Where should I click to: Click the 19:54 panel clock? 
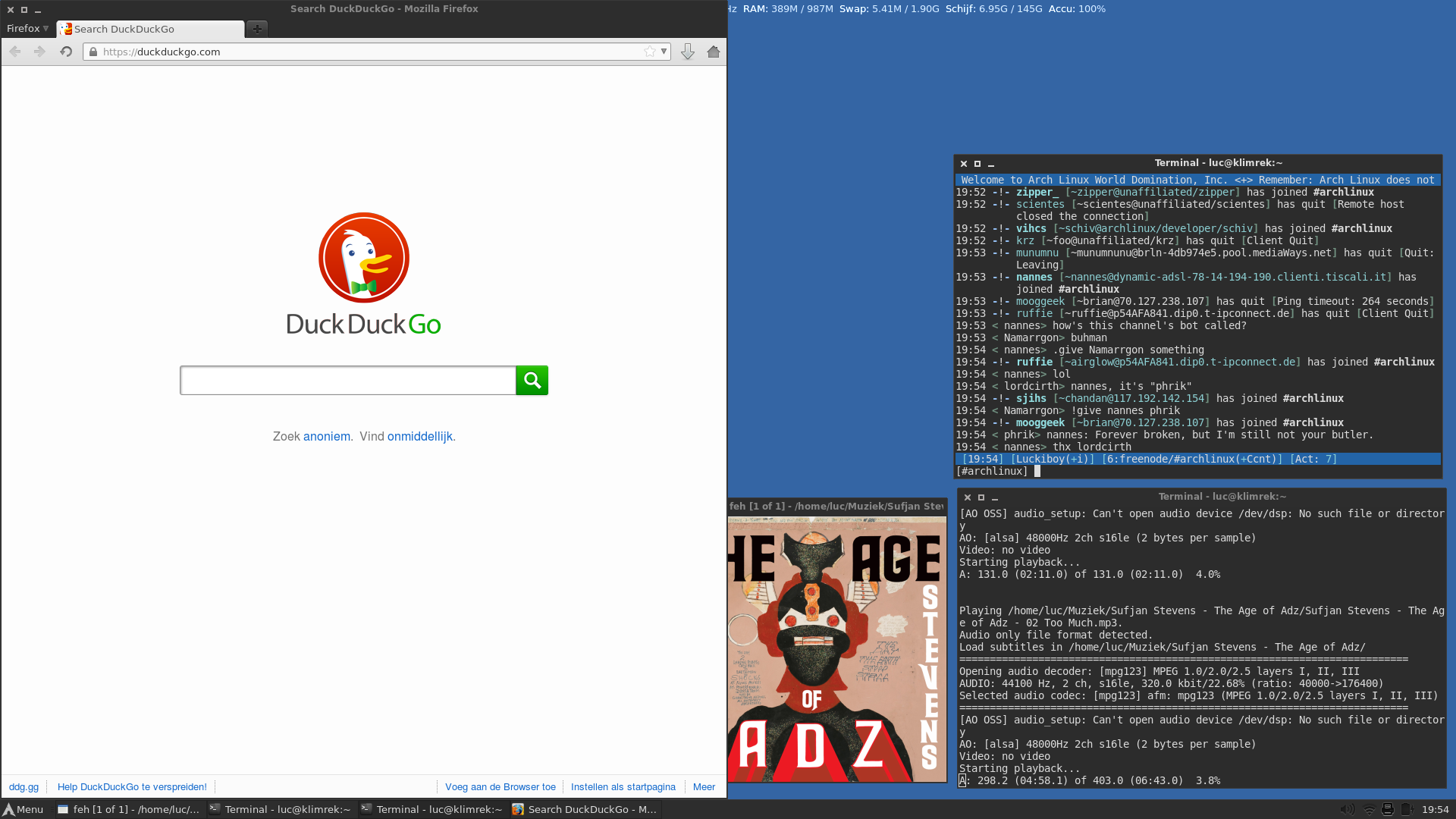(1435, 809)
